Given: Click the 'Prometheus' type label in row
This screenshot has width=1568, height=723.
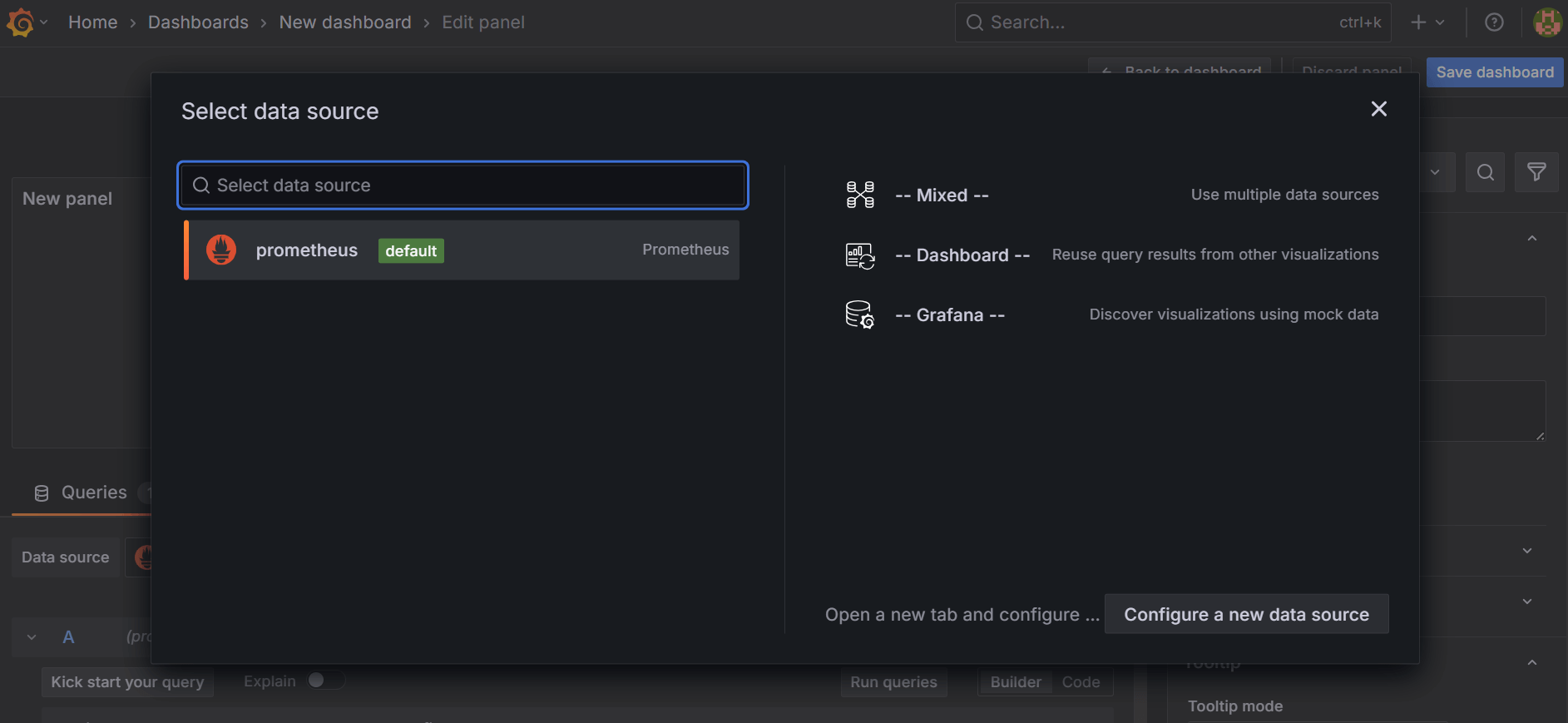Looking at the screenshot, I should (685, 250).
